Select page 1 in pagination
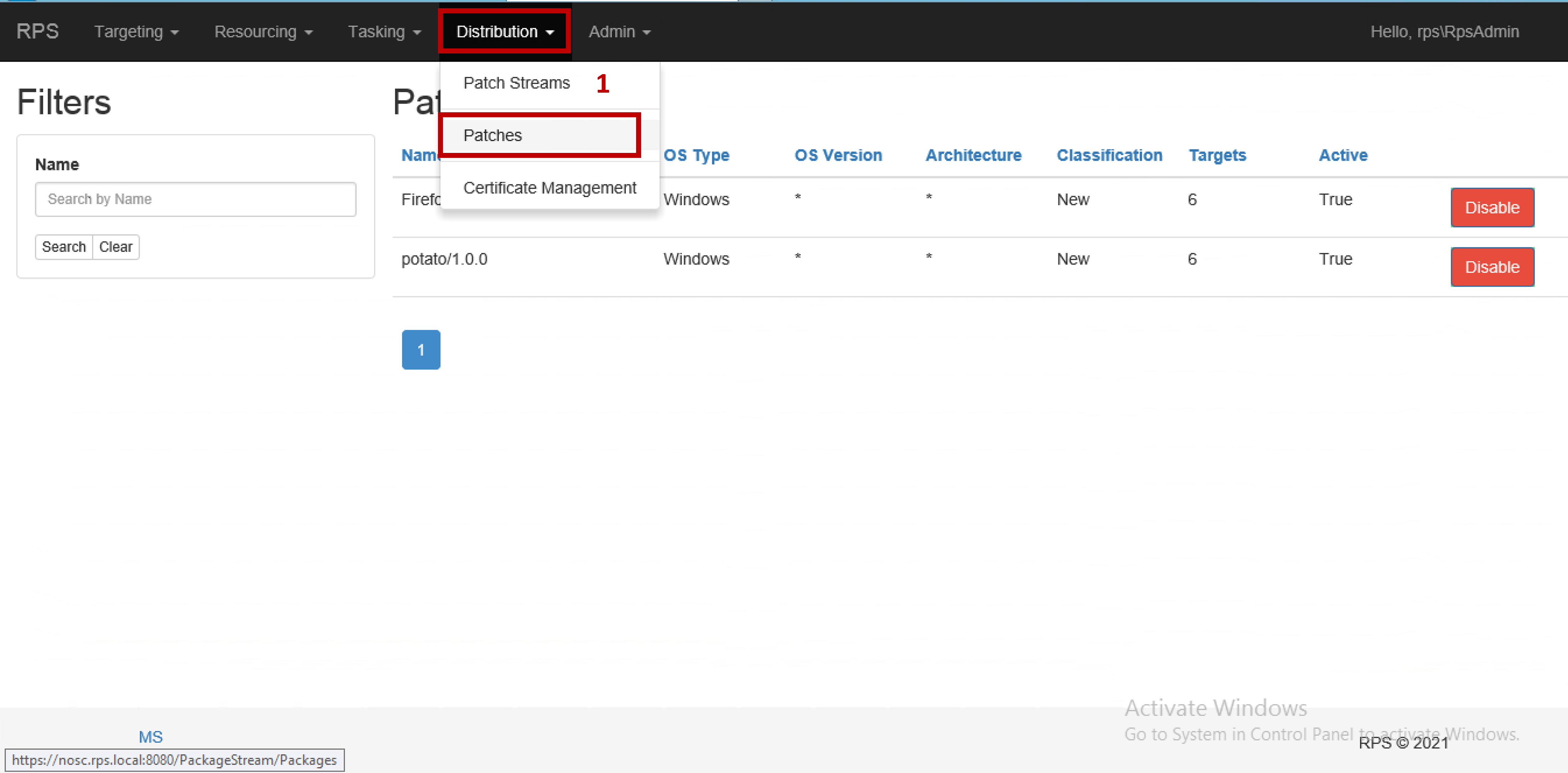The image size is (1568, 773). click(421, 349)
